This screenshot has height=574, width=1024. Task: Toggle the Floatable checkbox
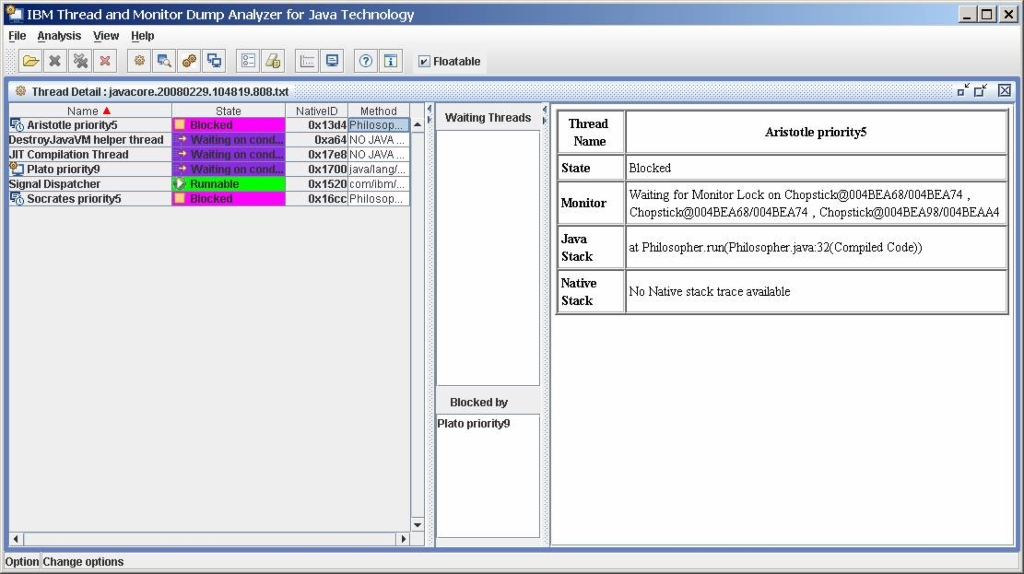pos(424,61)
